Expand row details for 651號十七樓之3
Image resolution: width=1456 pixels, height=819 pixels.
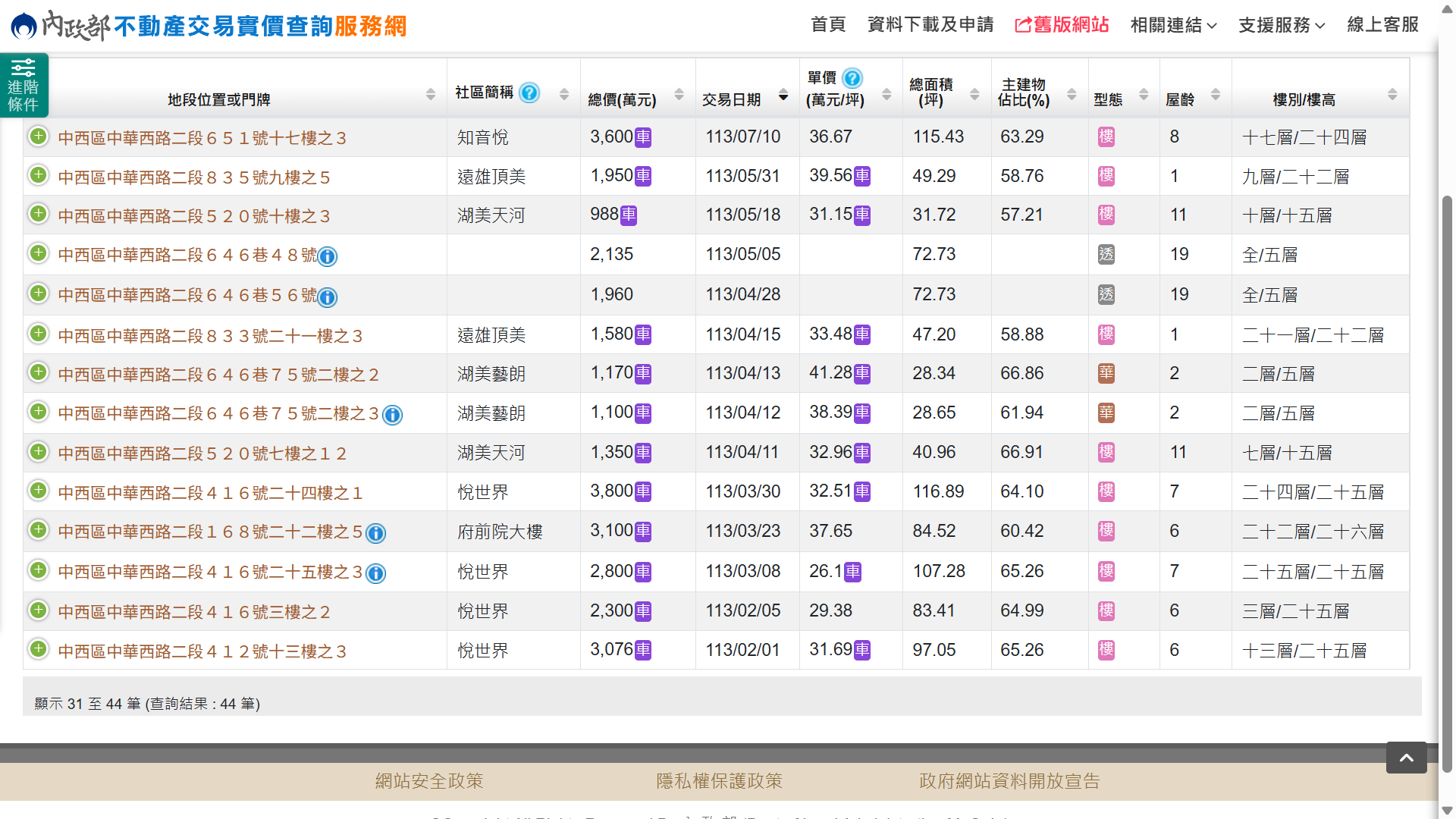(38, 136)
